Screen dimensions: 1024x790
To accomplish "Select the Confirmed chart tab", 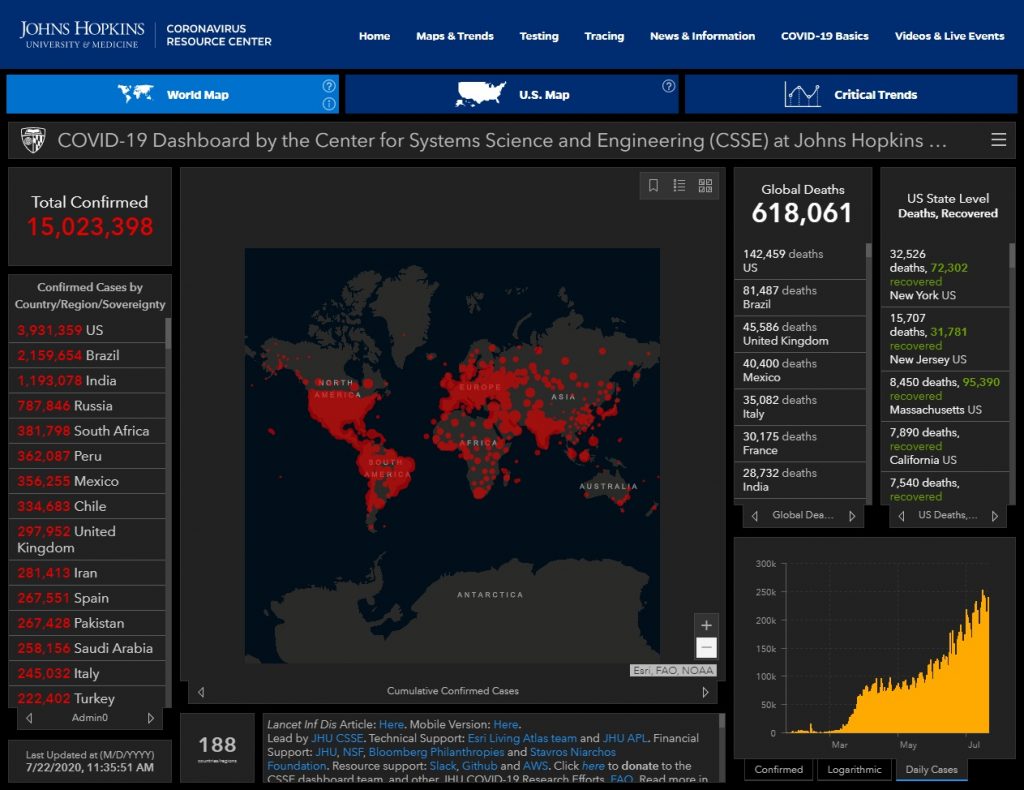I will [778, 770].
